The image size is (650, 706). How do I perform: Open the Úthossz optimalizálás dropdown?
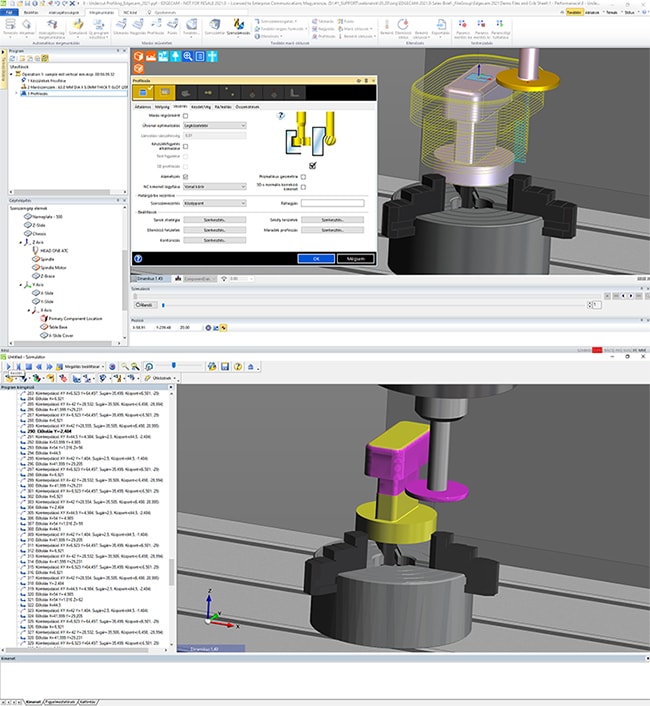[215, 126]
